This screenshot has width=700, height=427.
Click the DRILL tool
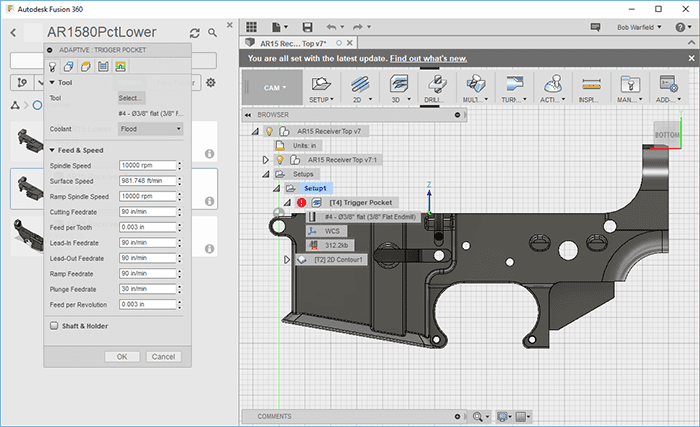pos(435,89)
